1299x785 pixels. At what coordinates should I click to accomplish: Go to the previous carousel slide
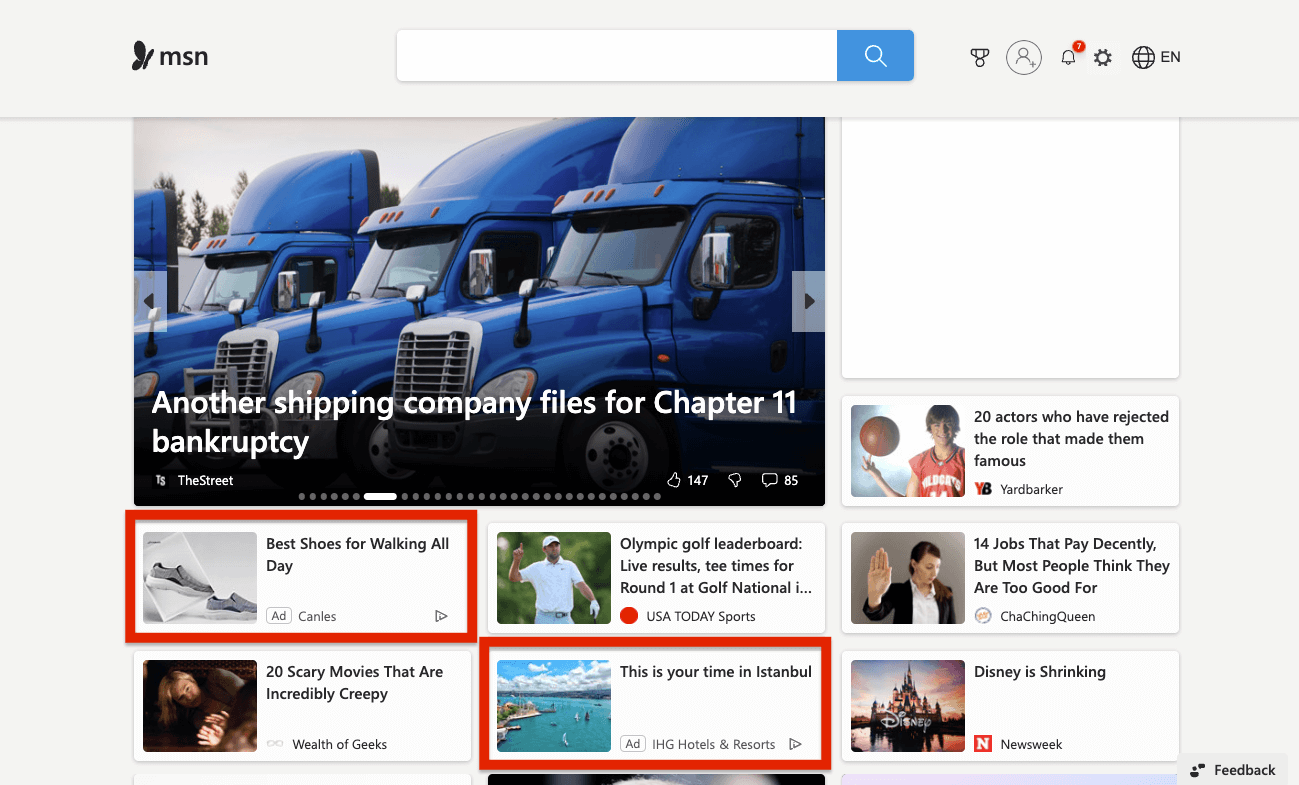(150, 301)
